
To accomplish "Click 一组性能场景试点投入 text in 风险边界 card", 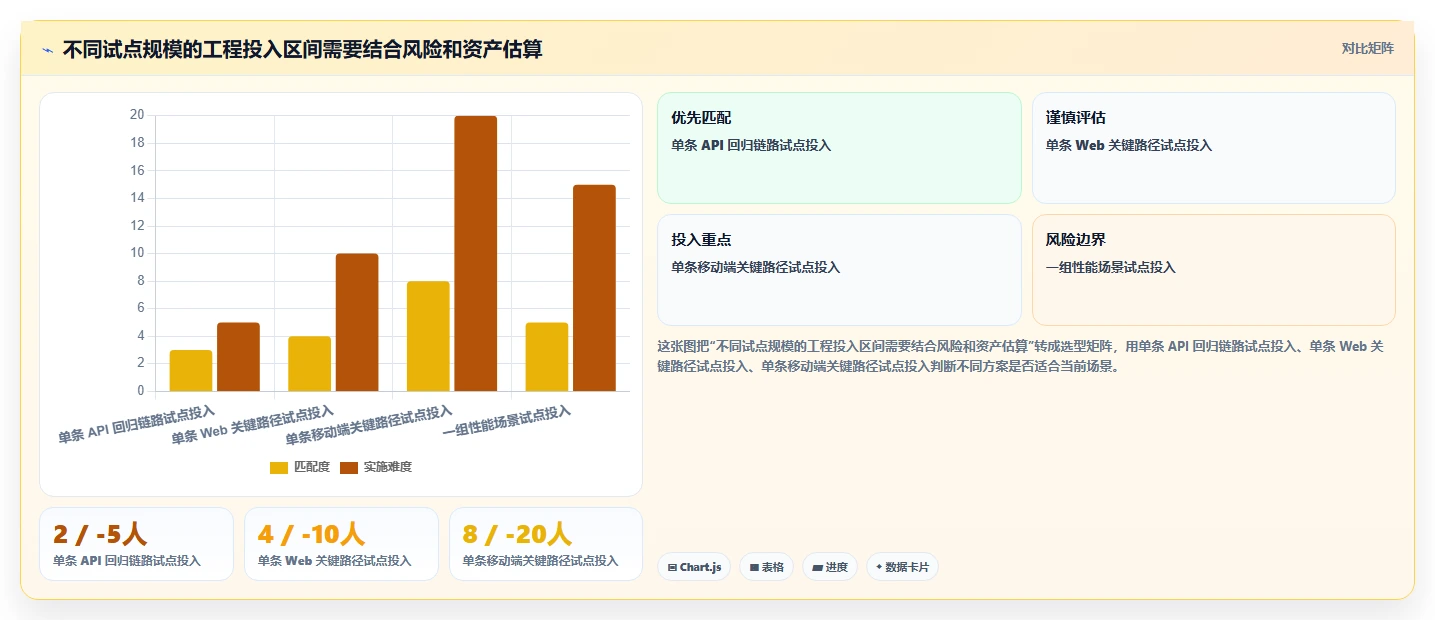I will (x=1111, y=267).
